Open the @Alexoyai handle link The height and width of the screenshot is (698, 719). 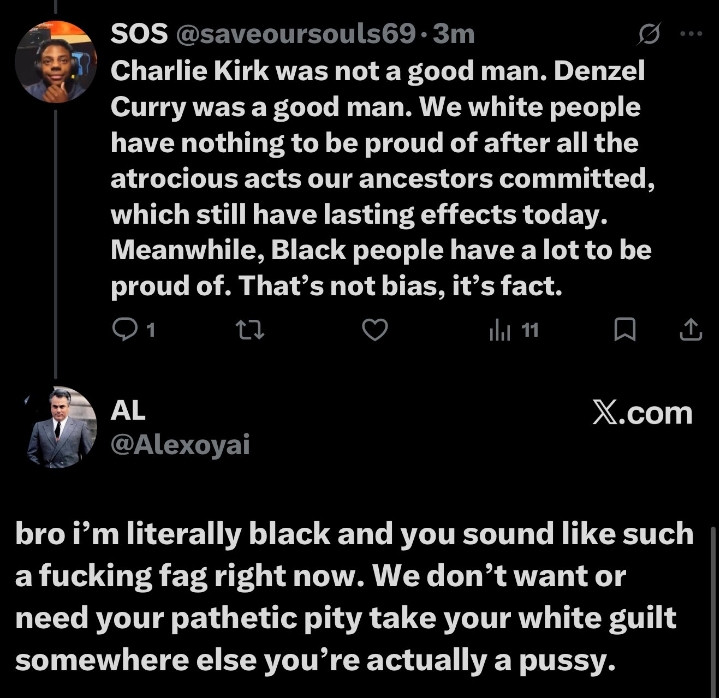179,445
